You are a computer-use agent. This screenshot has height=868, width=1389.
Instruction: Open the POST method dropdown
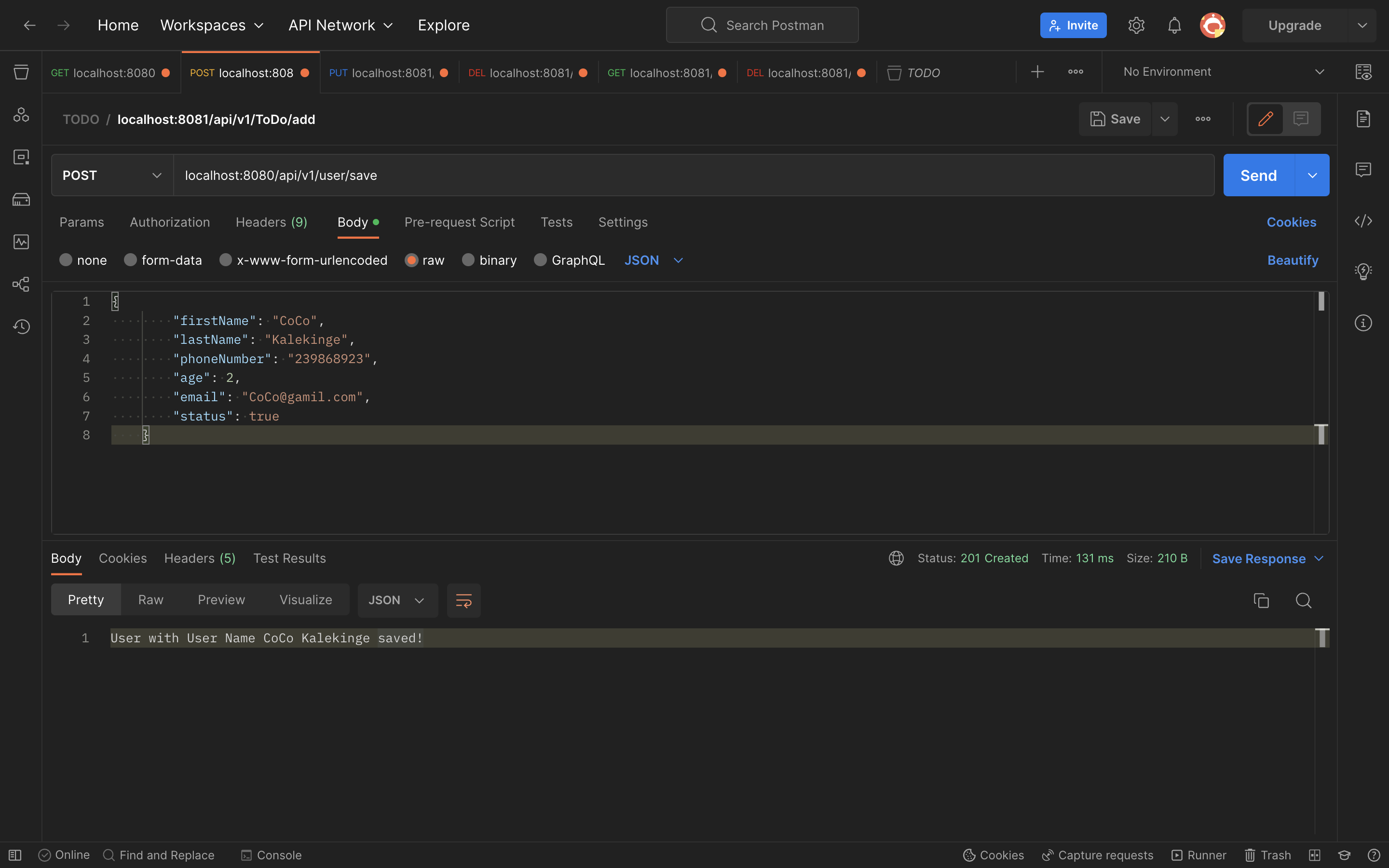pos(112,175)
